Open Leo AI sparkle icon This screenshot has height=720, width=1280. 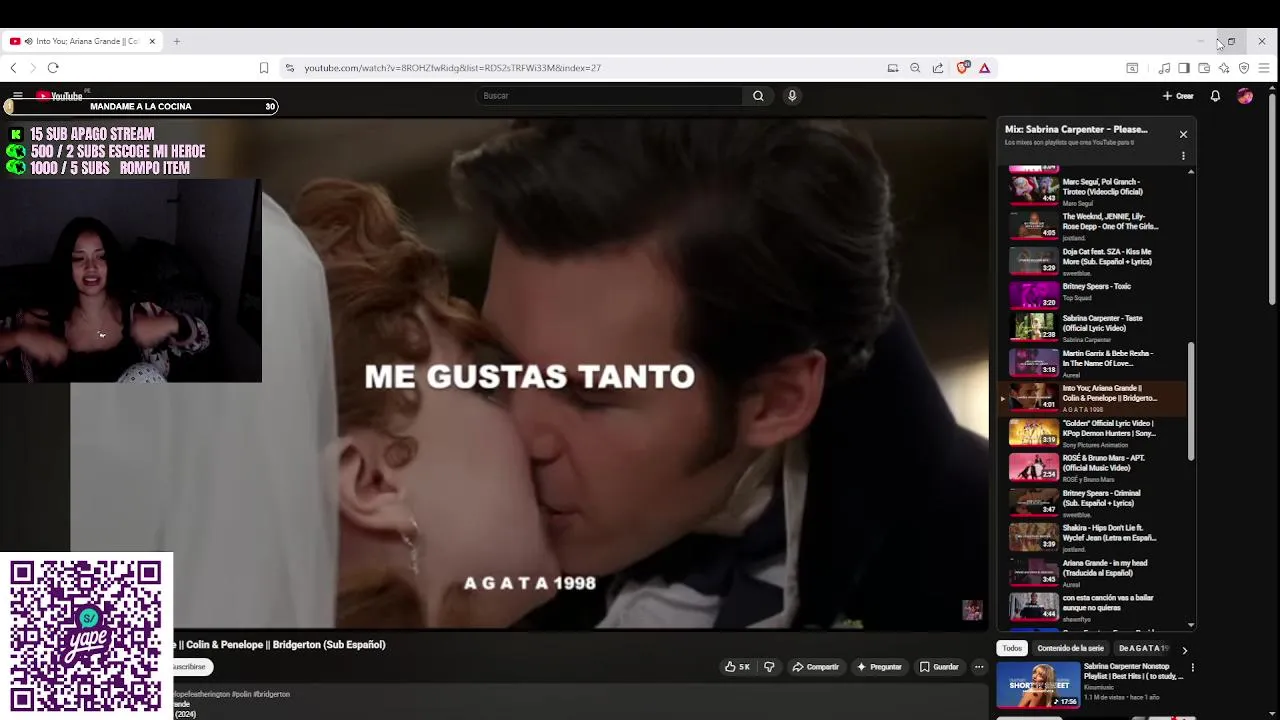1224,68
